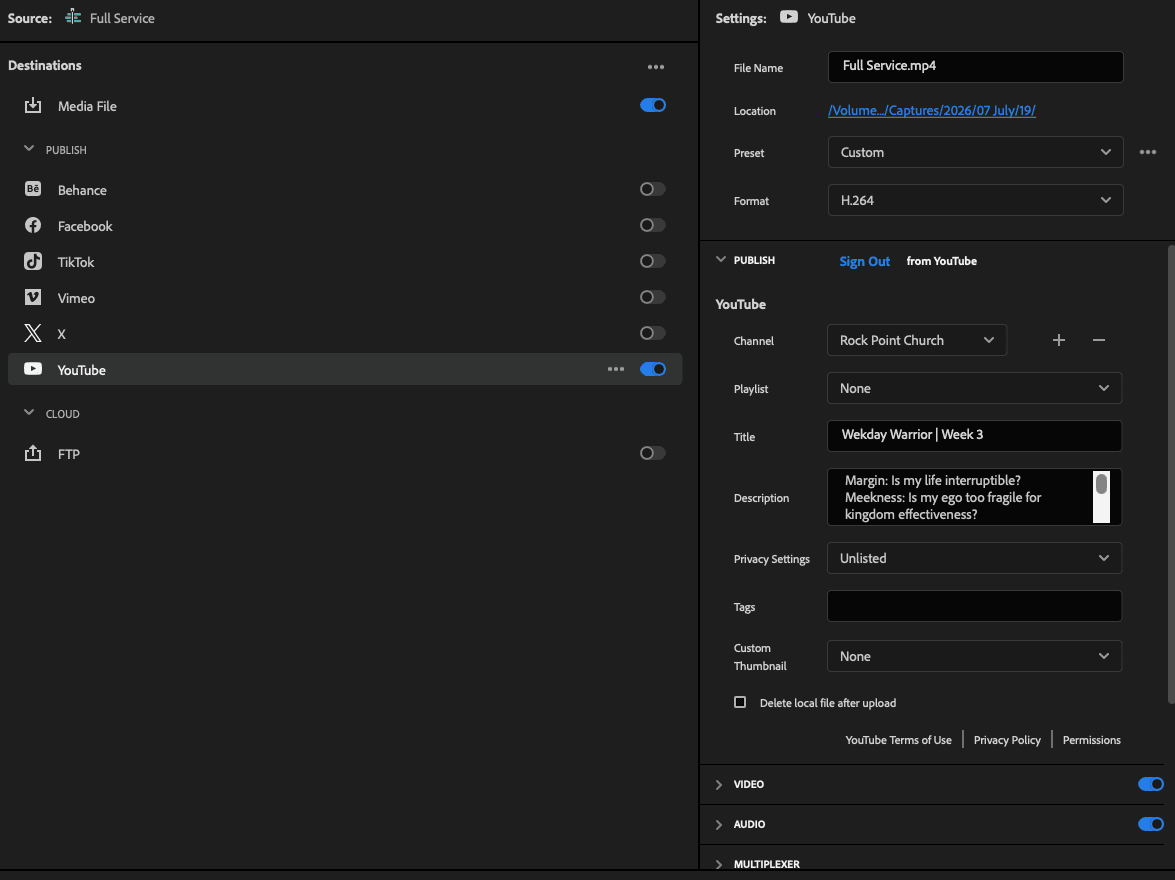1175x880 pixels.
Task: Open Privacy Settings dropdown showing Unlisted
Action: 974,558
